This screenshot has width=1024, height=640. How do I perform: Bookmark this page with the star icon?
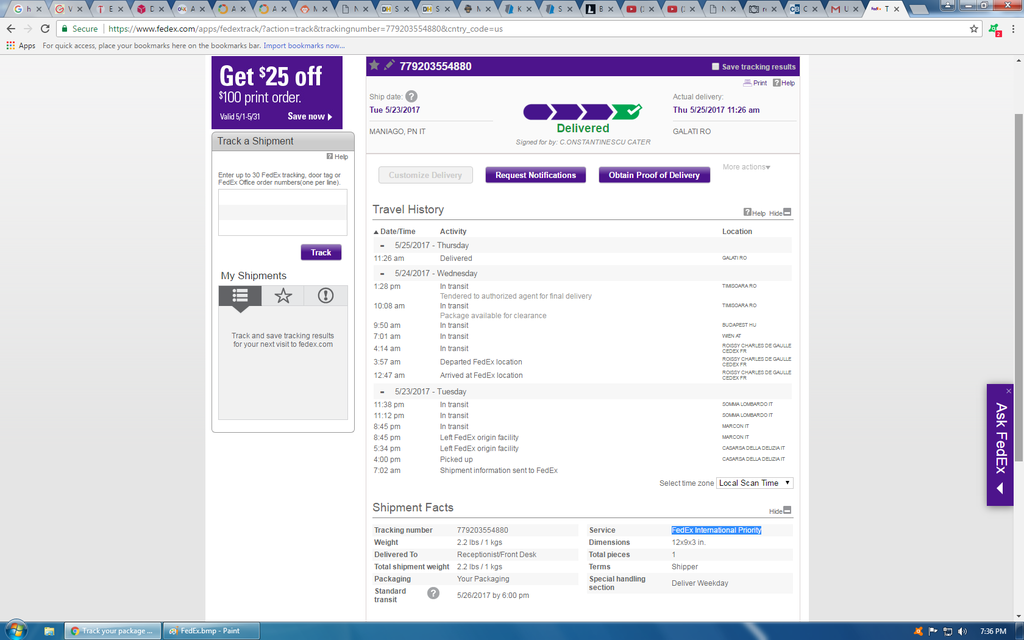click(x=974, y=29)
